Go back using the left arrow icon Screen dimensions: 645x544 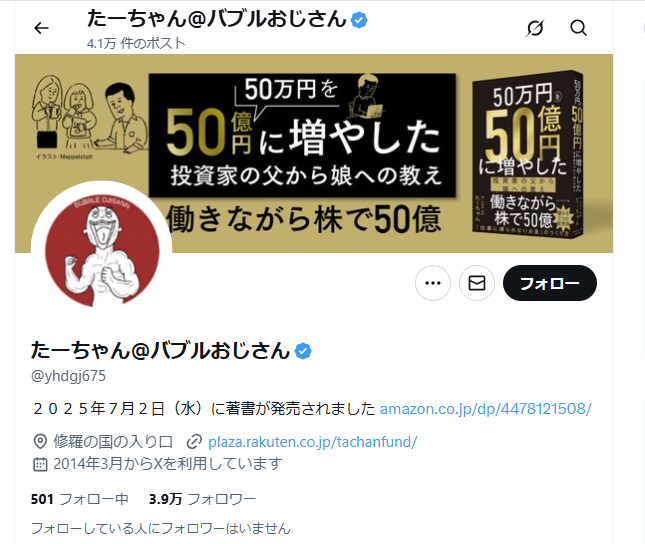41,28
